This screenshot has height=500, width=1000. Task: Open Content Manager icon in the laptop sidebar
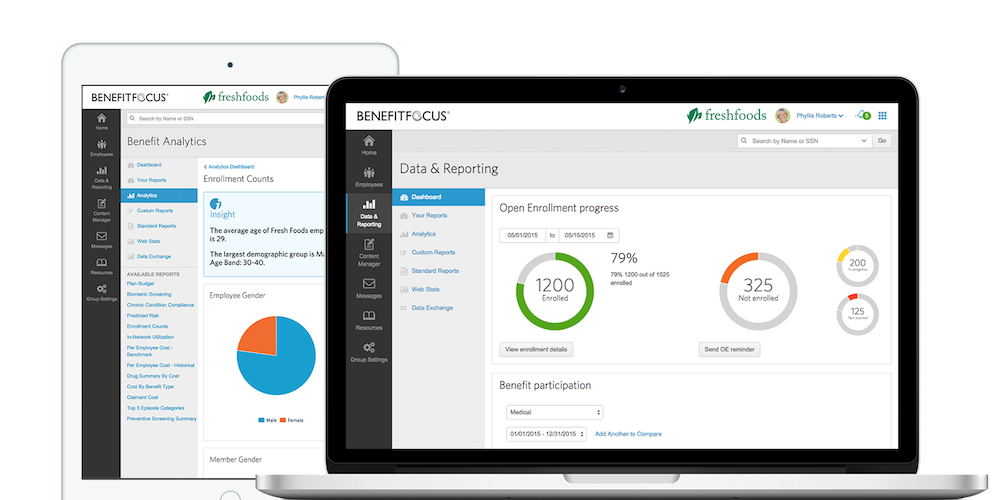[369, 245]
